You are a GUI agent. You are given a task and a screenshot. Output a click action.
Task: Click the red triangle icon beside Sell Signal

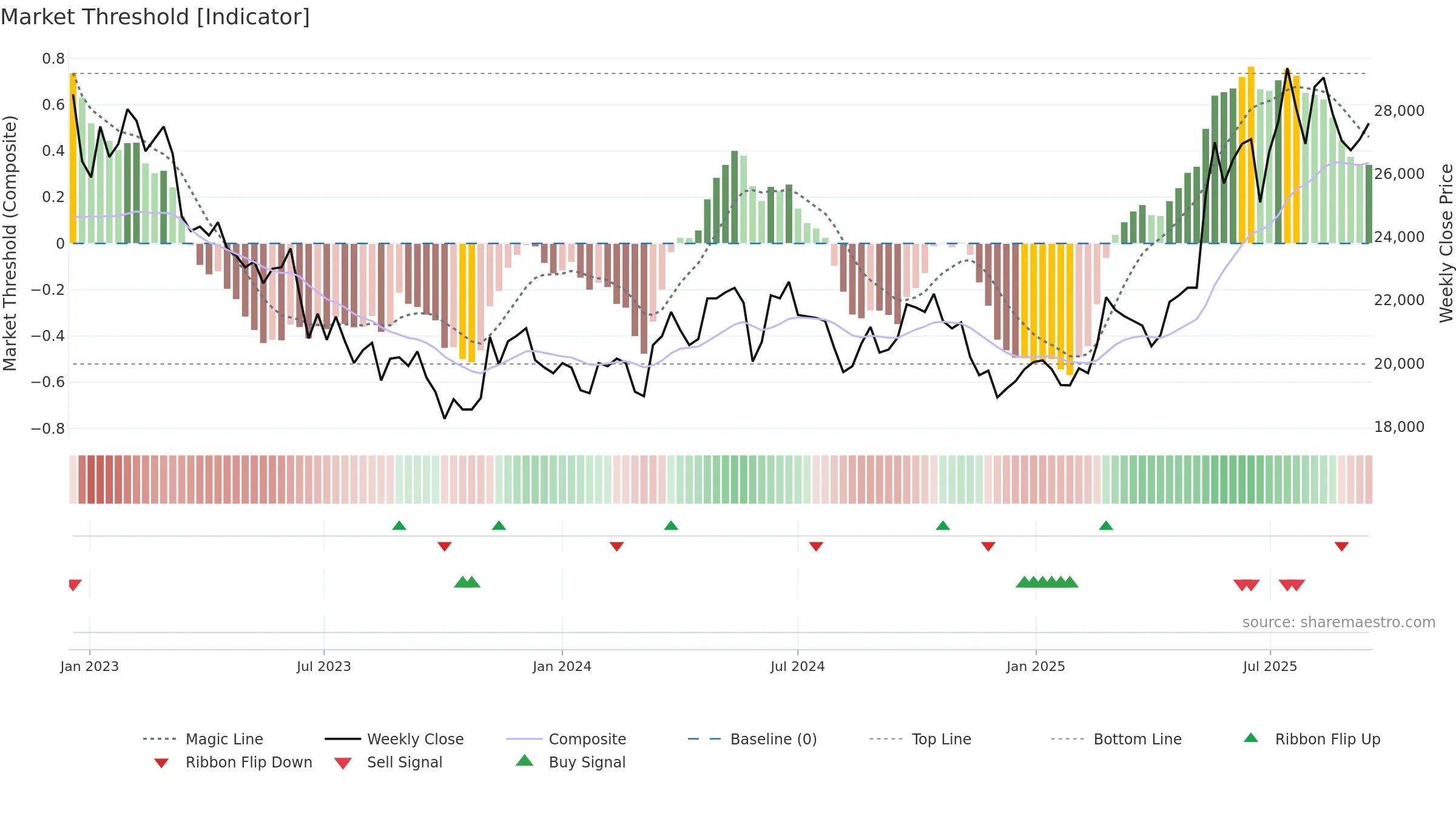(343, 763)
